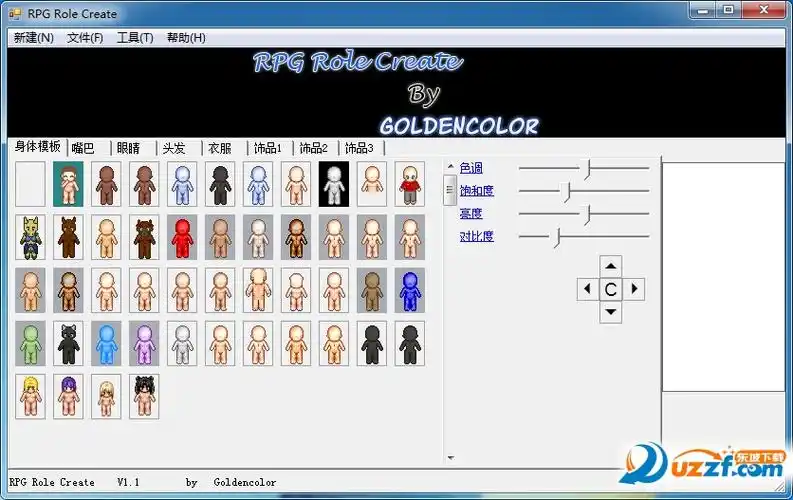Select the half-body bust template in first row

point(372,184)
